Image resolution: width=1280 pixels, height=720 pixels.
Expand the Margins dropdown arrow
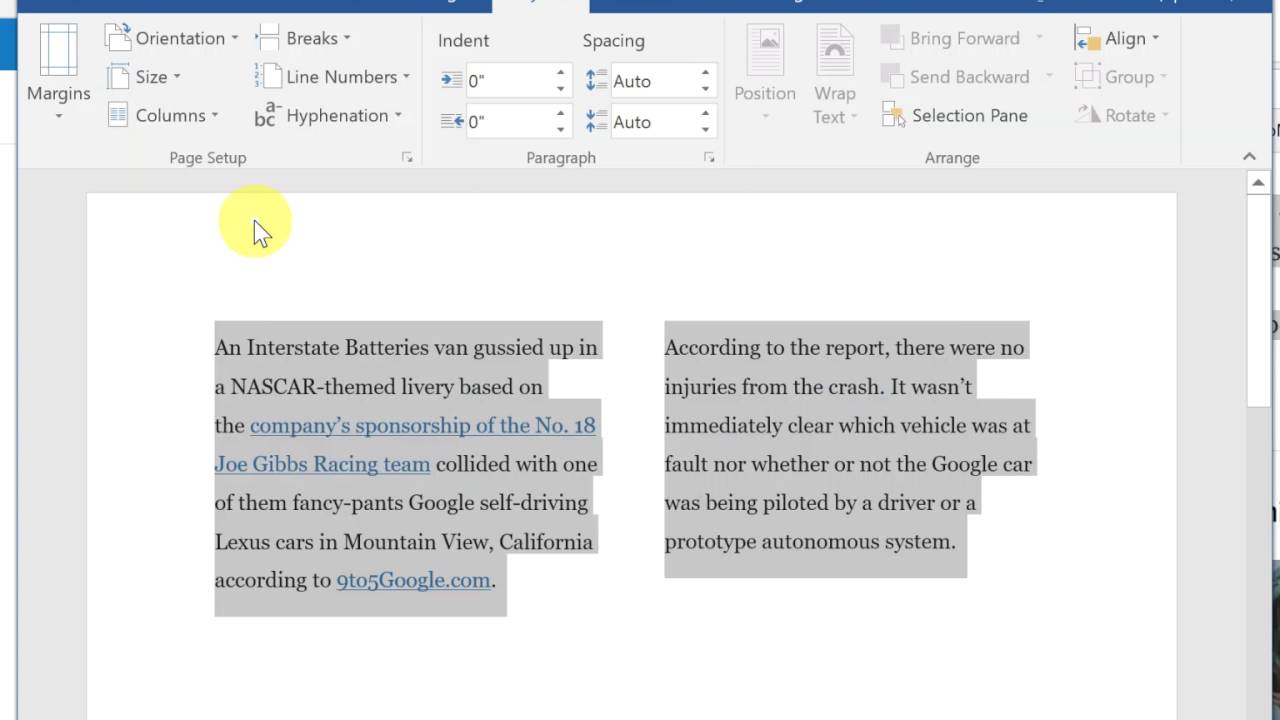click(x=58, y=117)
